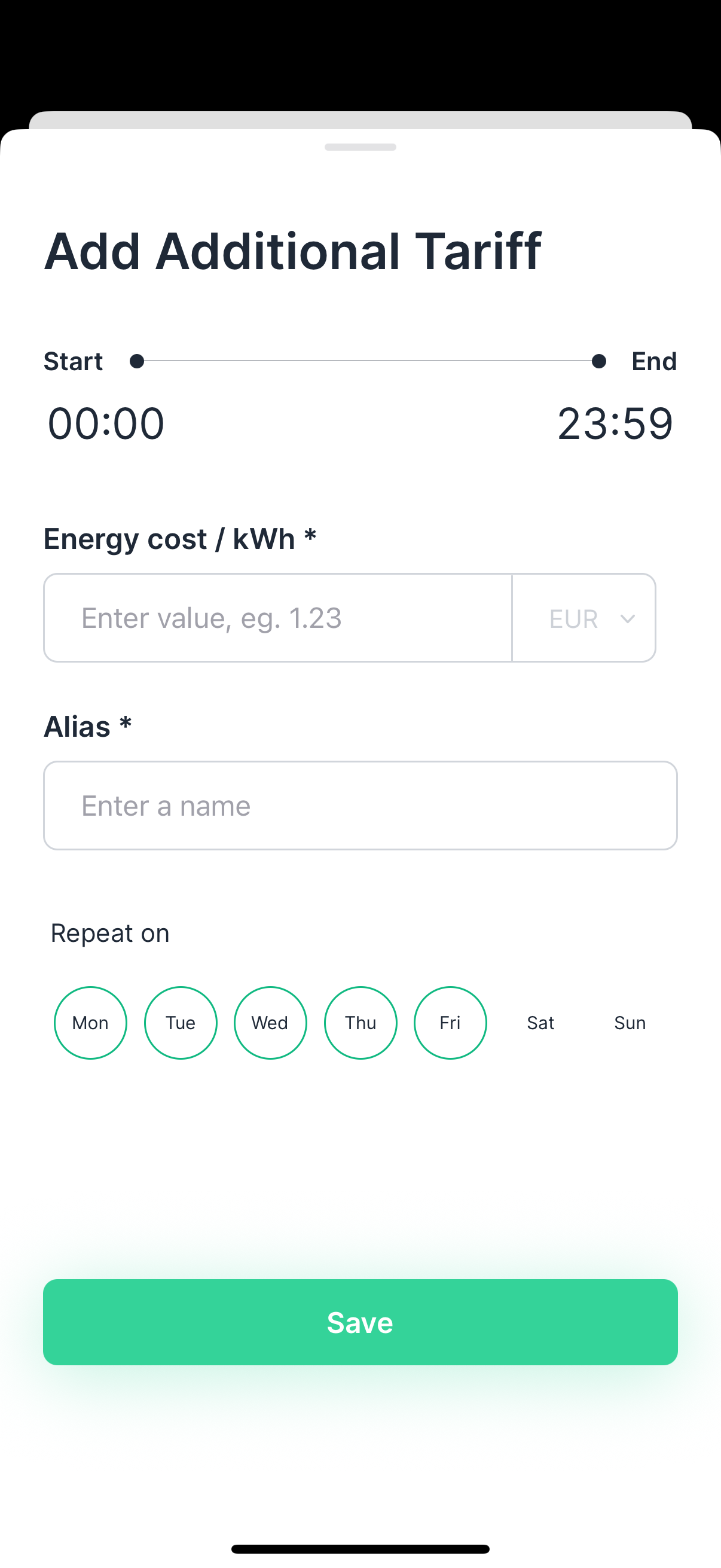The width and height of the screenshot is (721, 1568).
Task: Enable Saturday repeat day
Action: pyautogui.click(x=540, y=1023)
